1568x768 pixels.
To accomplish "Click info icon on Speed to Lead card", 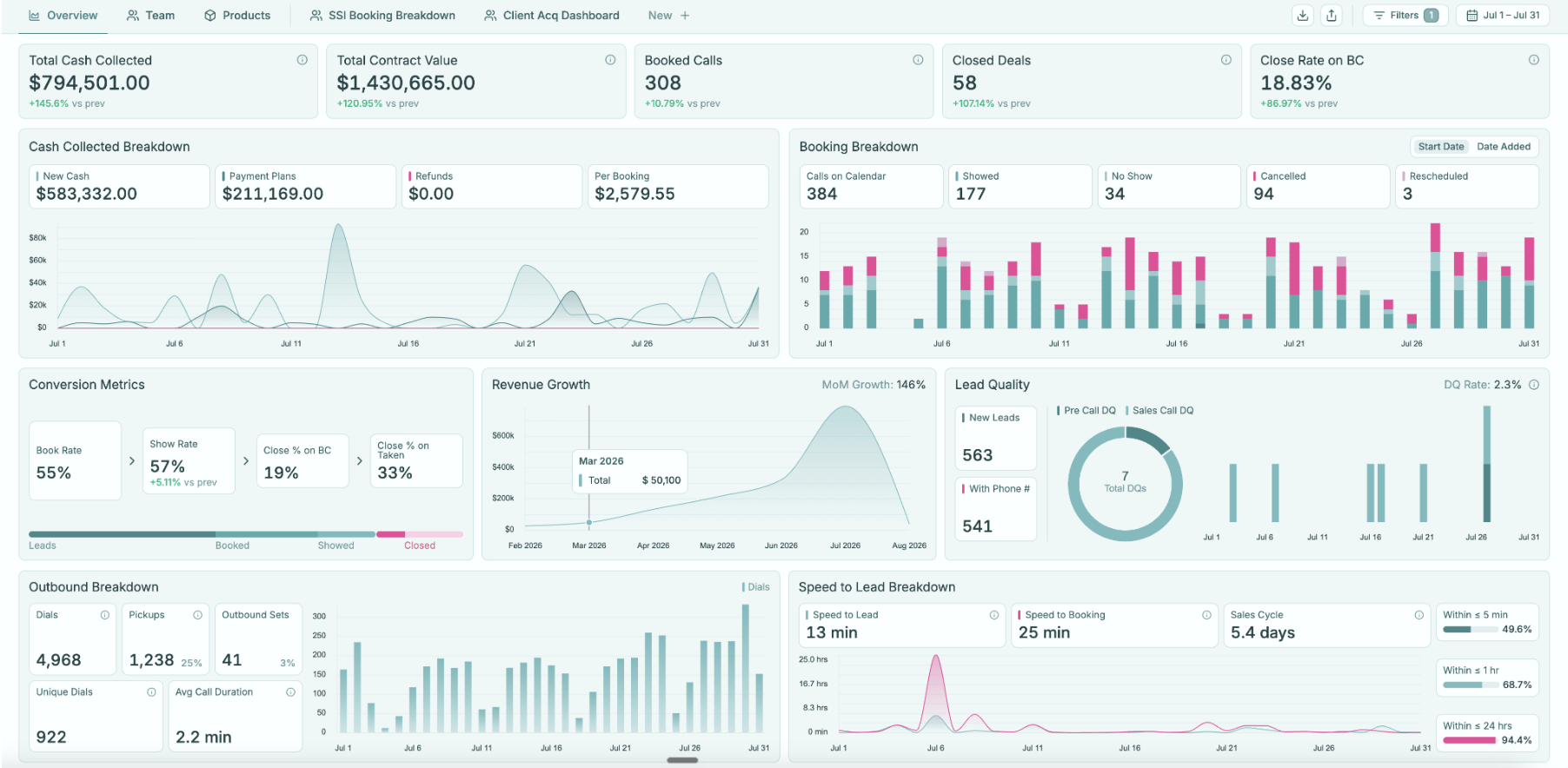I will tap(994, 615).
